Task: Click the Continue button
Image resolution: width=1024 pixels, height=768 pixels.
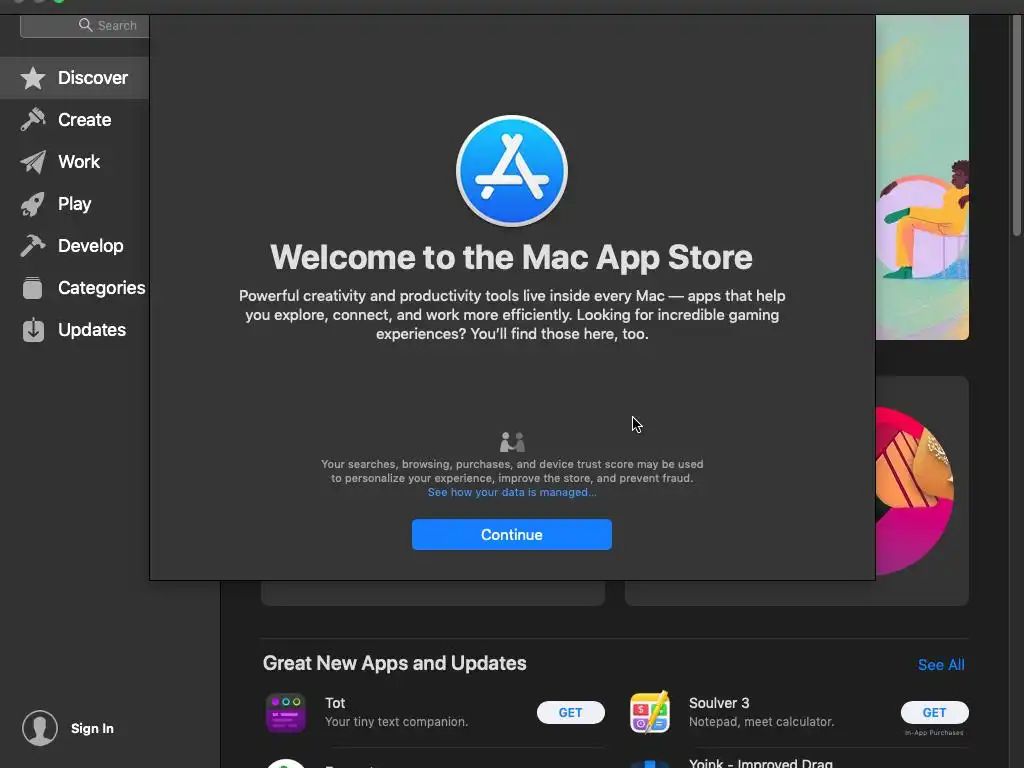Action: 512,534
